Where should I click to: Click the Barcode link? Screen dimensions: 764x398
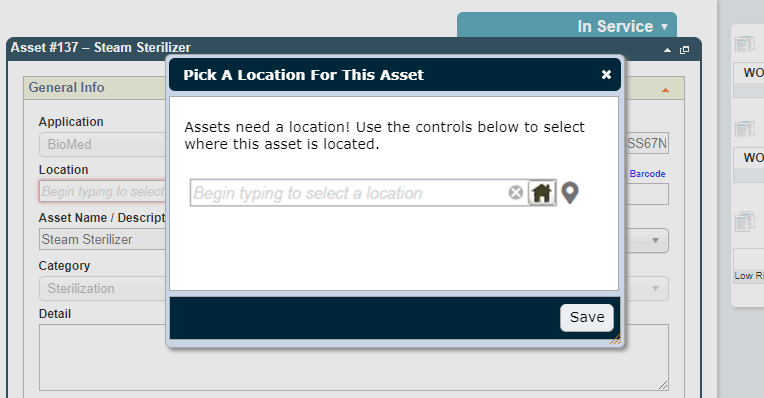tap(647, 173)
